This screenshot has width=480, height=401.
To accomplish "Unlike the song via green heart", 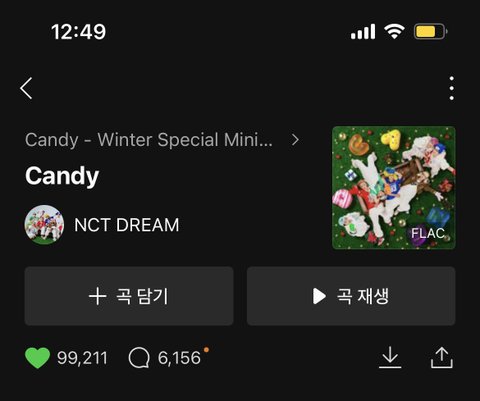I will click(37, 358).
